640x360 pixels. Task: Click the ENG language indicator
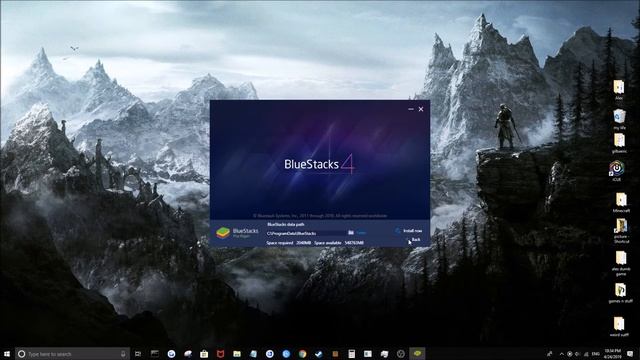tap(596, 354)
